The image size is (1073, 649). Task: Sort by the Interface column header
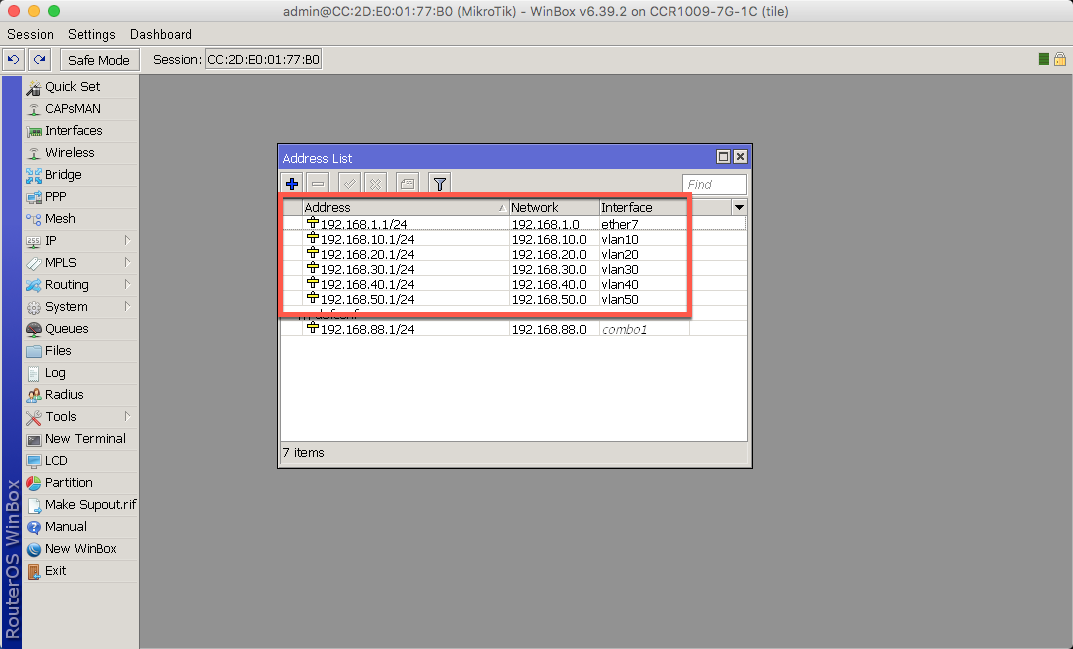(x=643, y=207)
